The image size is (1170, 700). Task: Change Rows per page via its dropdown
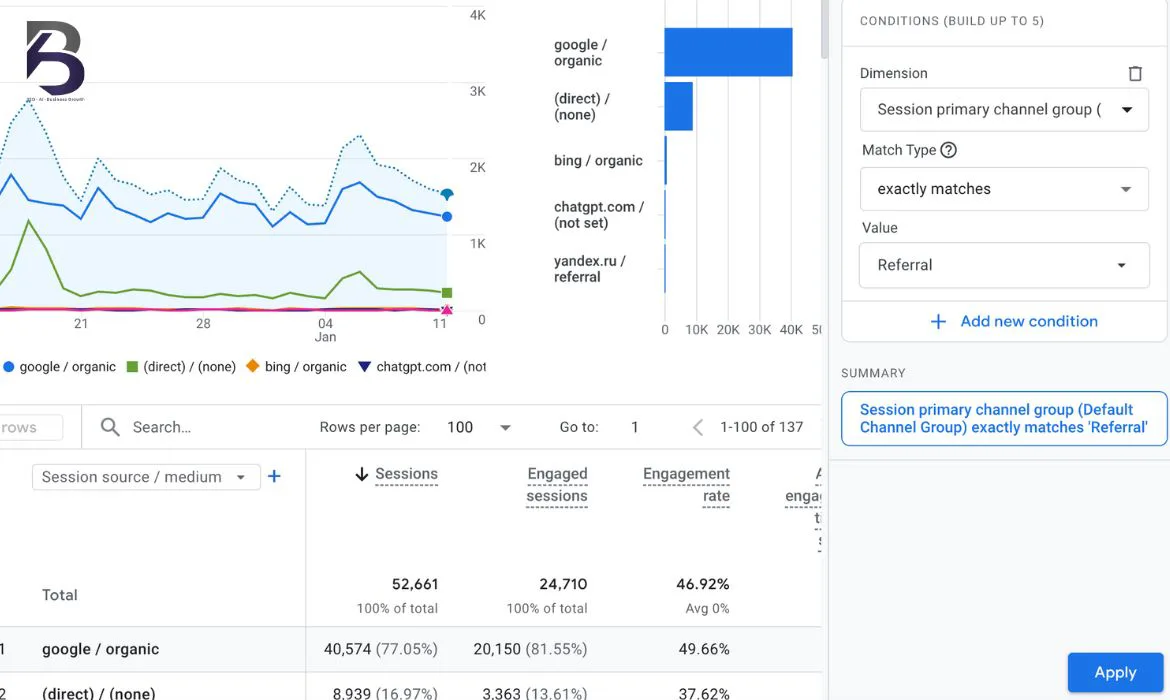(x=505, y=427)
